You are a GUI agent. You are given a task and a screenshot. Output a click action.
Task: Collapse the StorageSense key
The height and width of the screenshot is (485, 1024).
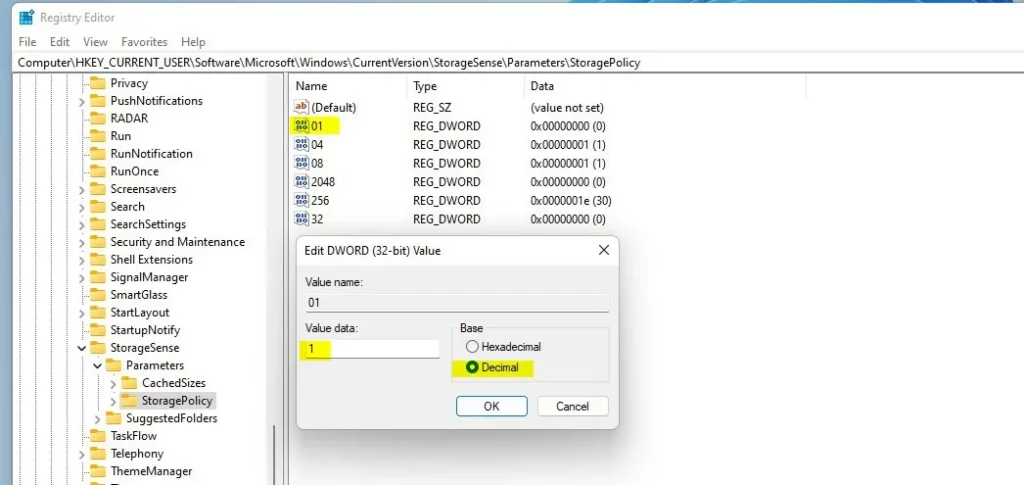(x=82, y=348)
